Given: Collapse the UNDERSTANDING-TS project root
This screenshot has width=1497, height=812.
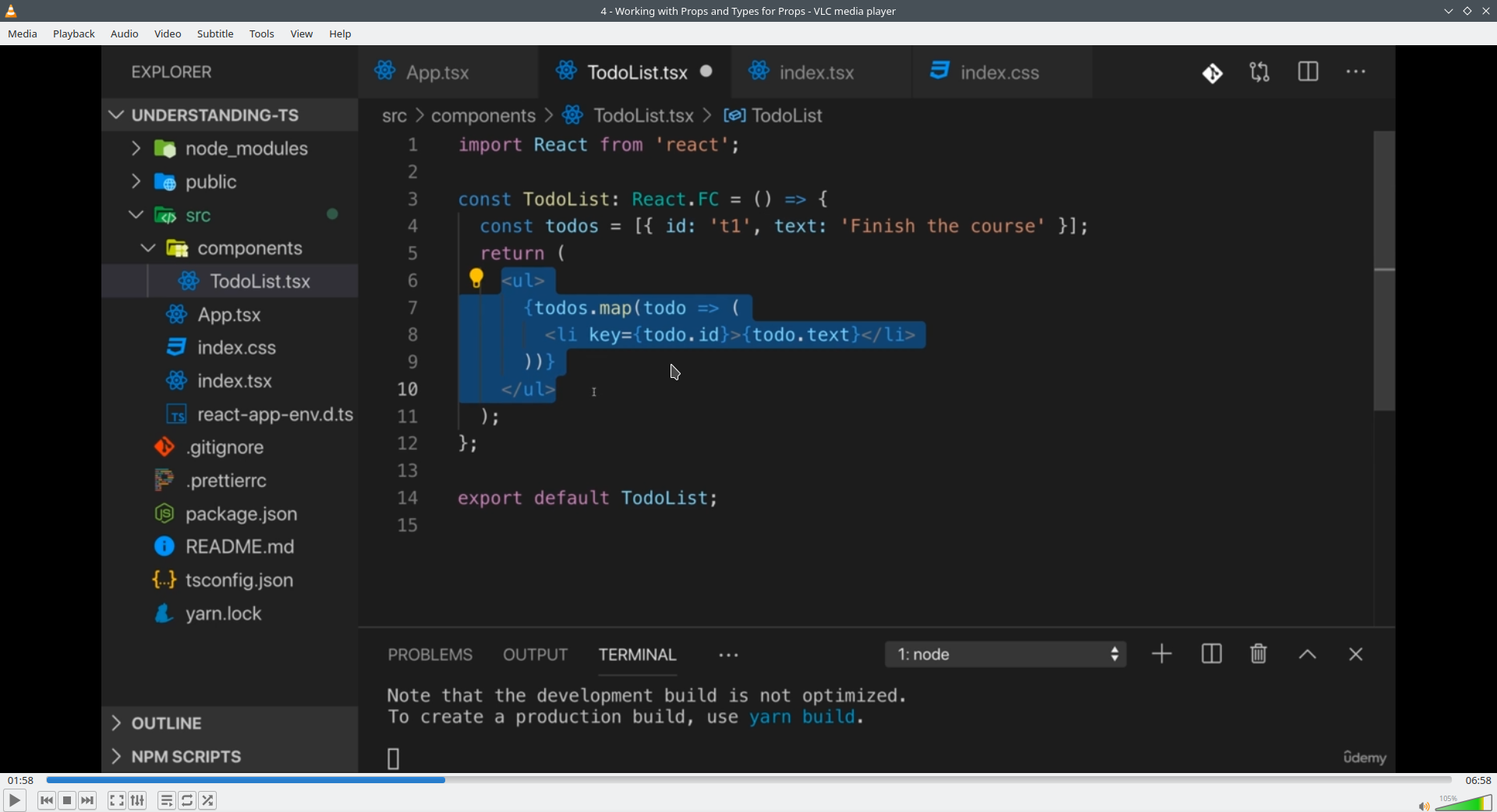Looking at the screenshot, I should tap(117, 115).
